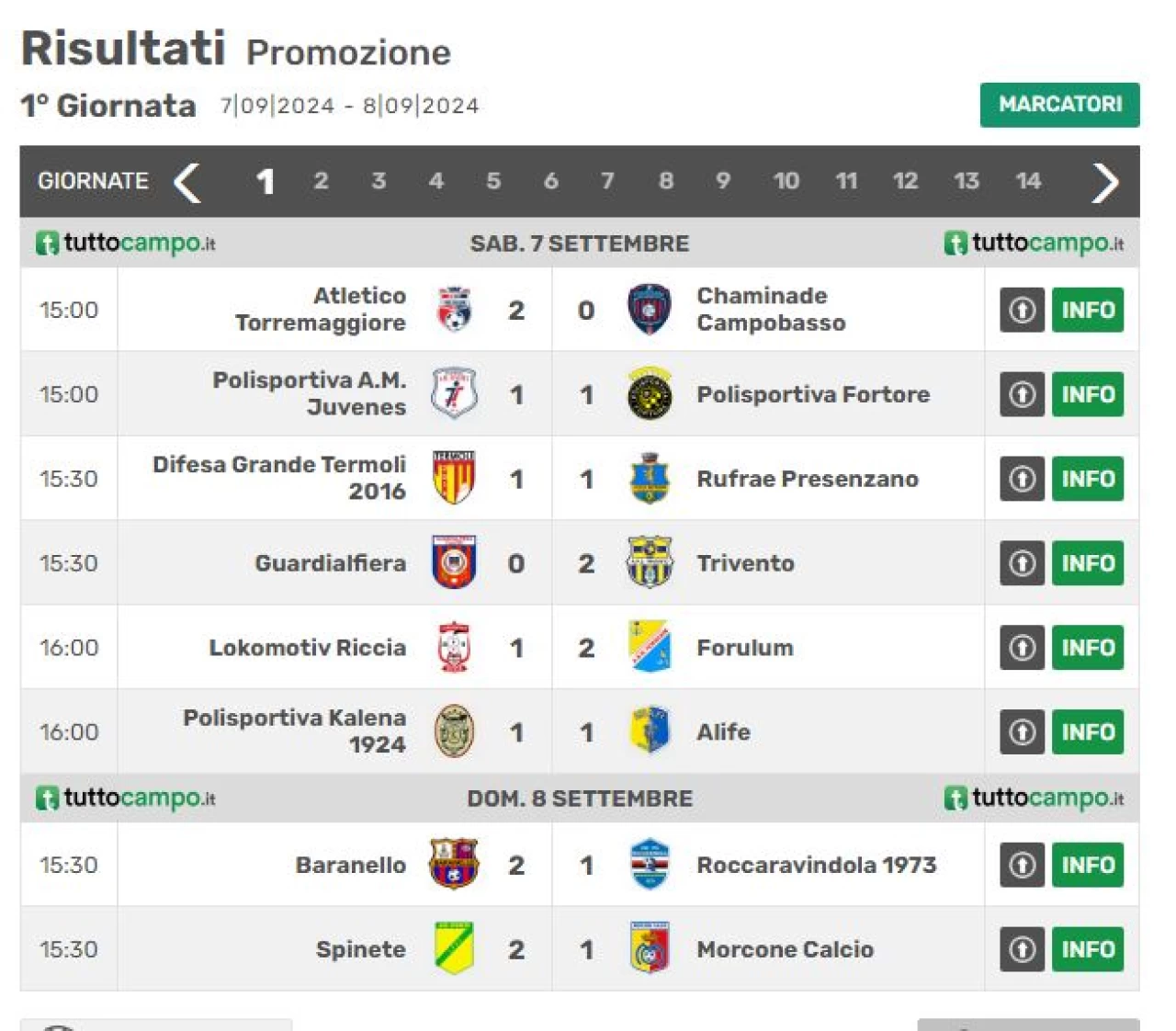Select the Spinete green-yellow crest
Screen dimensions: 1176x1031
pos(454,948)
